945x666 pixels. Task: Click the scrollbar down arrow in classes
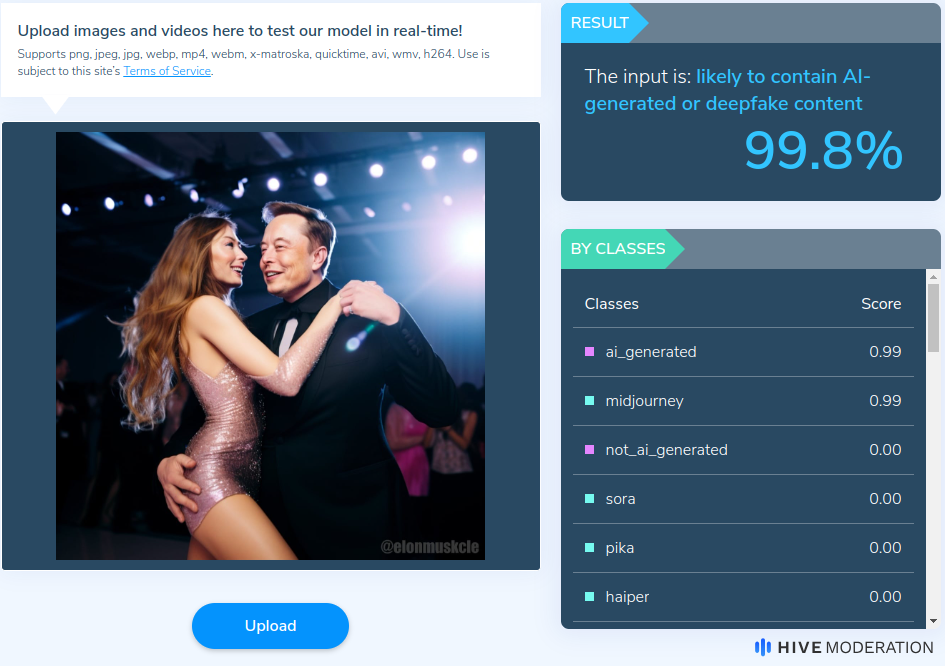(933, 621)
